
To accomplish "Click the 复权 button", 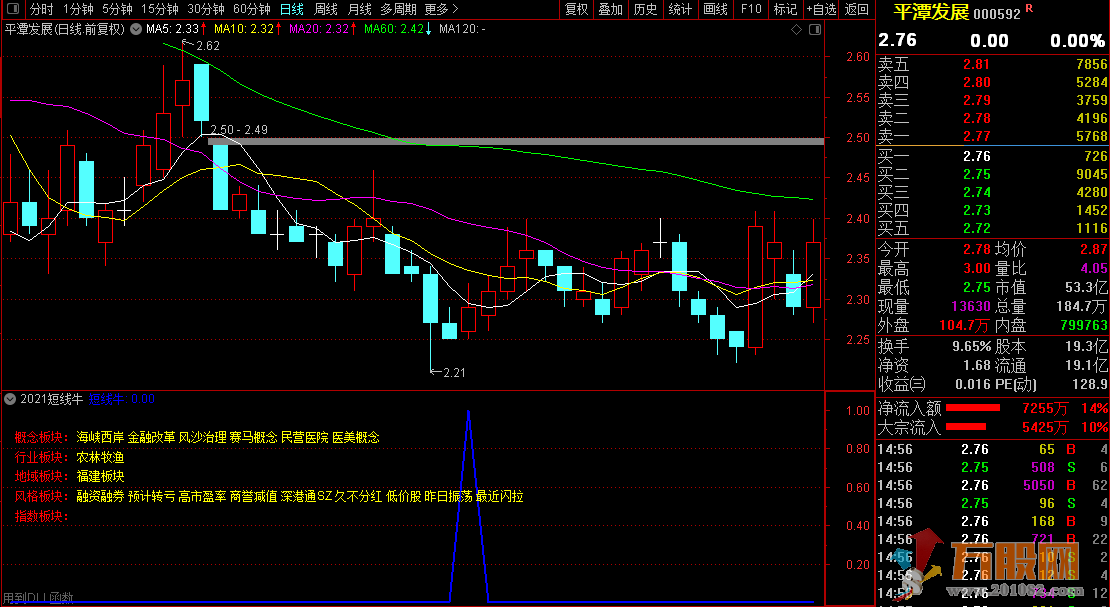I will click(576, 9).
